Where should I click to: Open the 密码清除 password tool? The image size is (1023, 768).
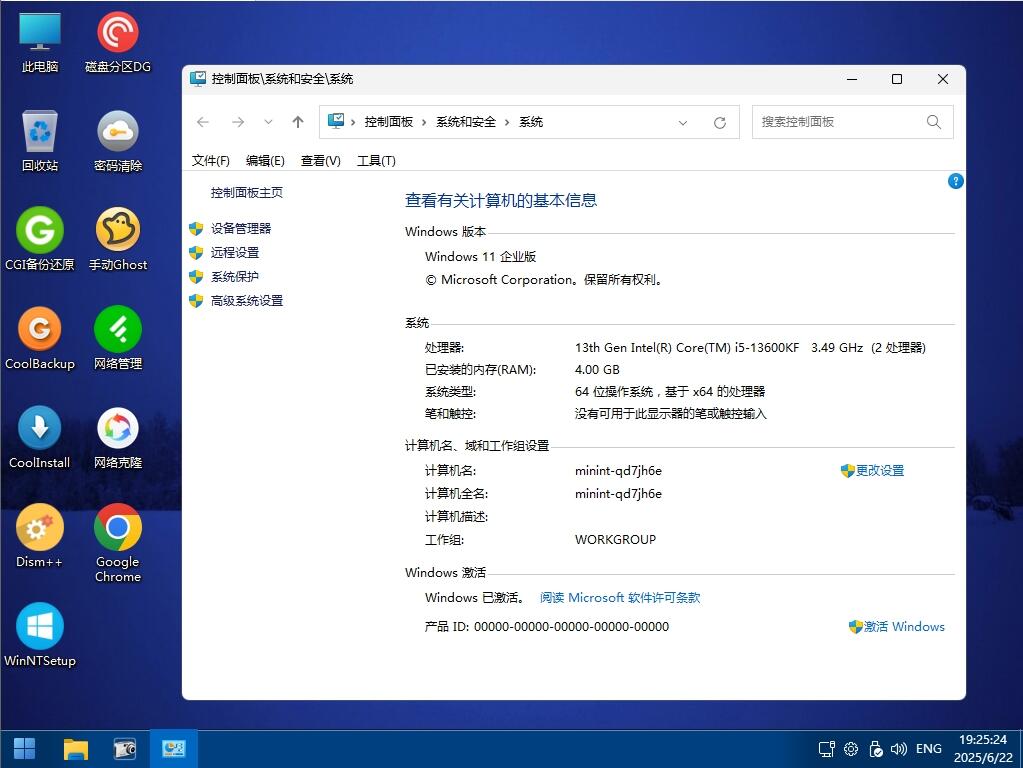pyautogui.click(x=116, y=130)
